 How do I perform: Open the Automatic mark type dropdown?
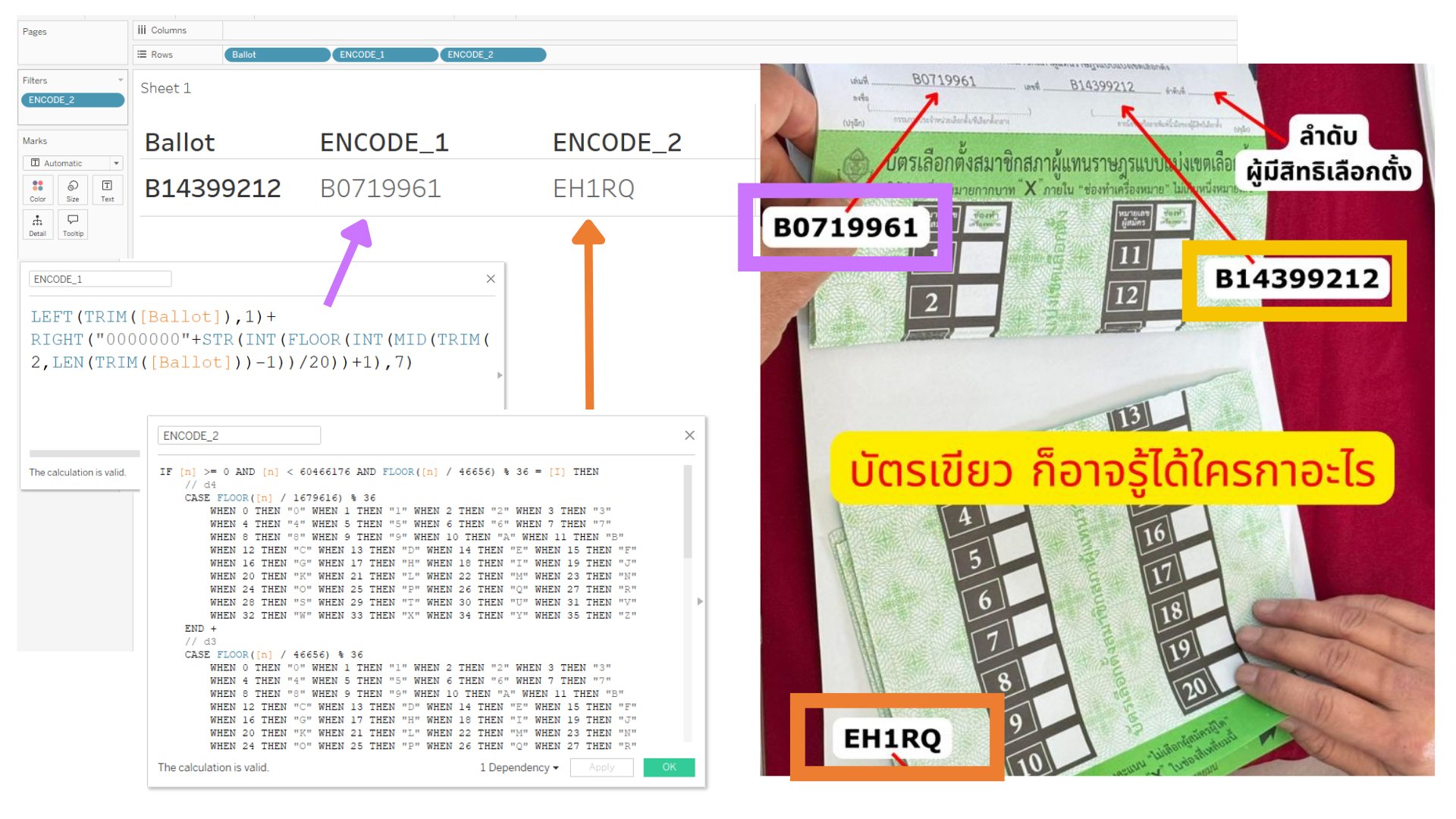pyautogui.click(x=73, y=163)
